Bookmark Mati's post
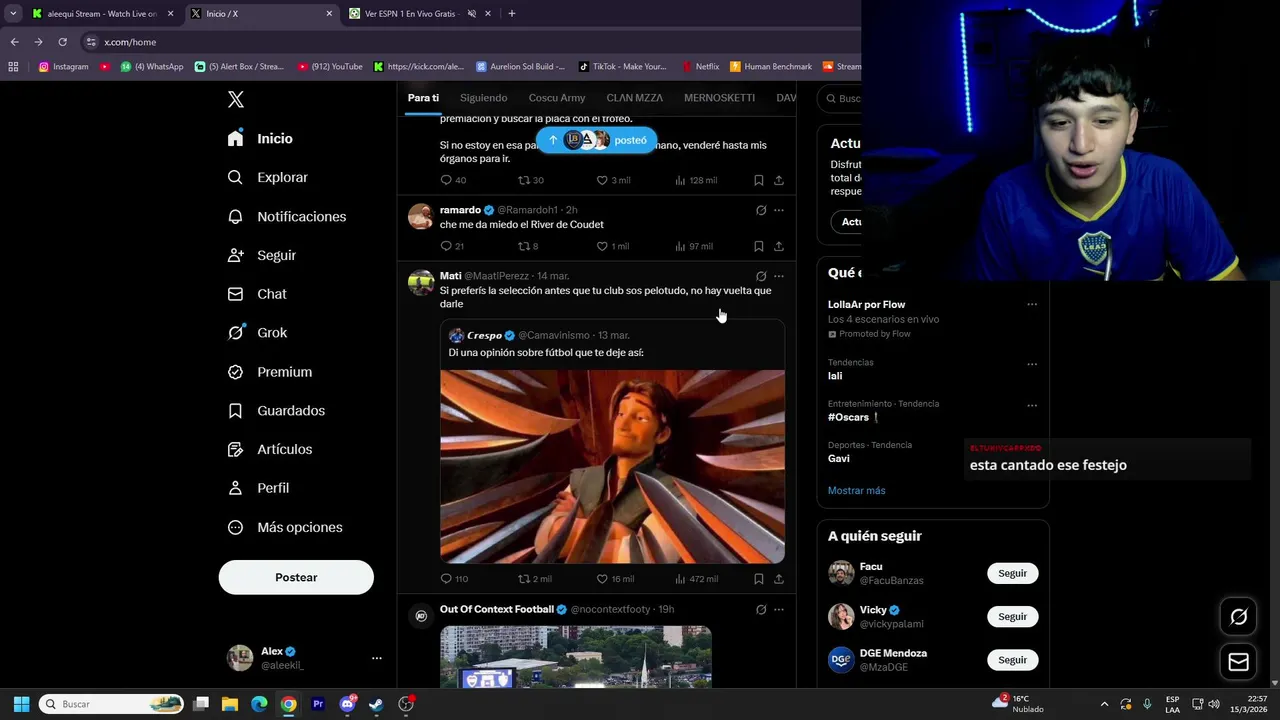 (758, 579)
